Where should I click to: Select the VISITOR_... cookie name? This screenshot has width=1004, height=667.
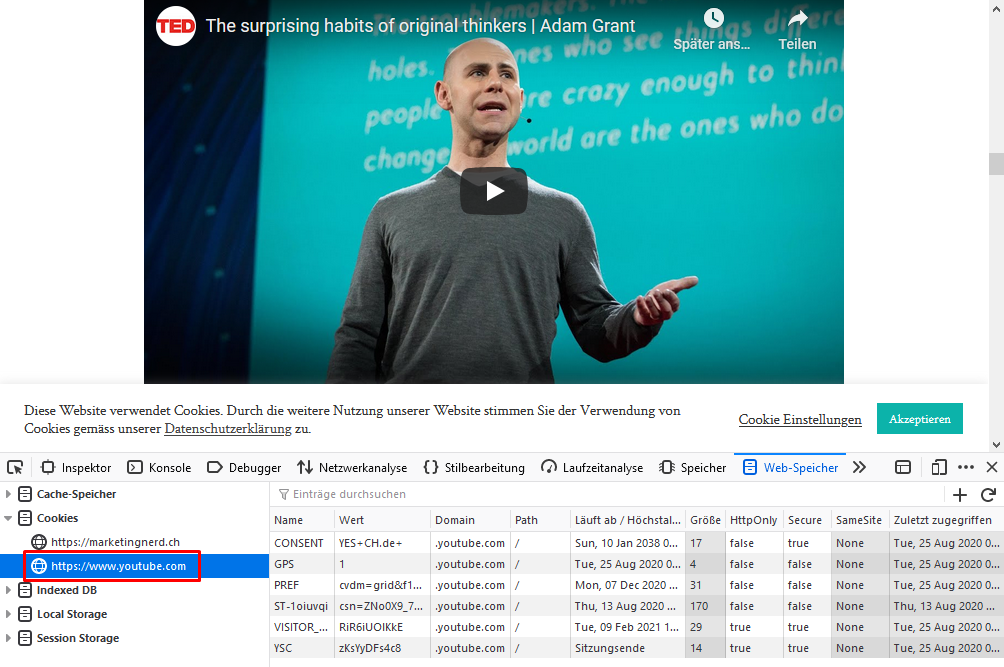[301, 627]
